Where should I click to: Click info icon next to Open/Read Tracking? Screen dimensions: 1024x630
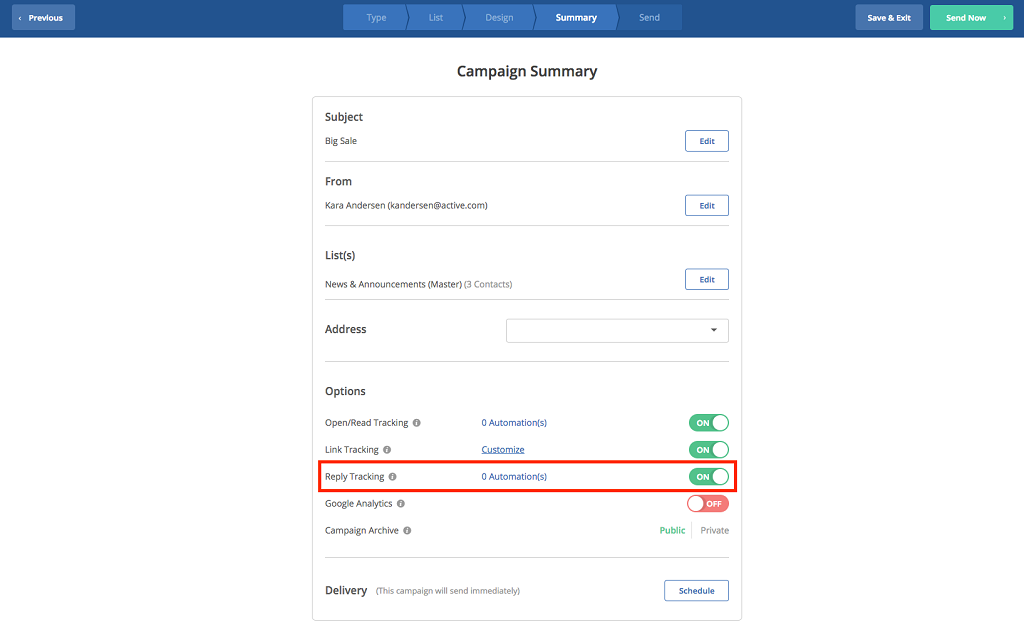[x=416, y=423]
